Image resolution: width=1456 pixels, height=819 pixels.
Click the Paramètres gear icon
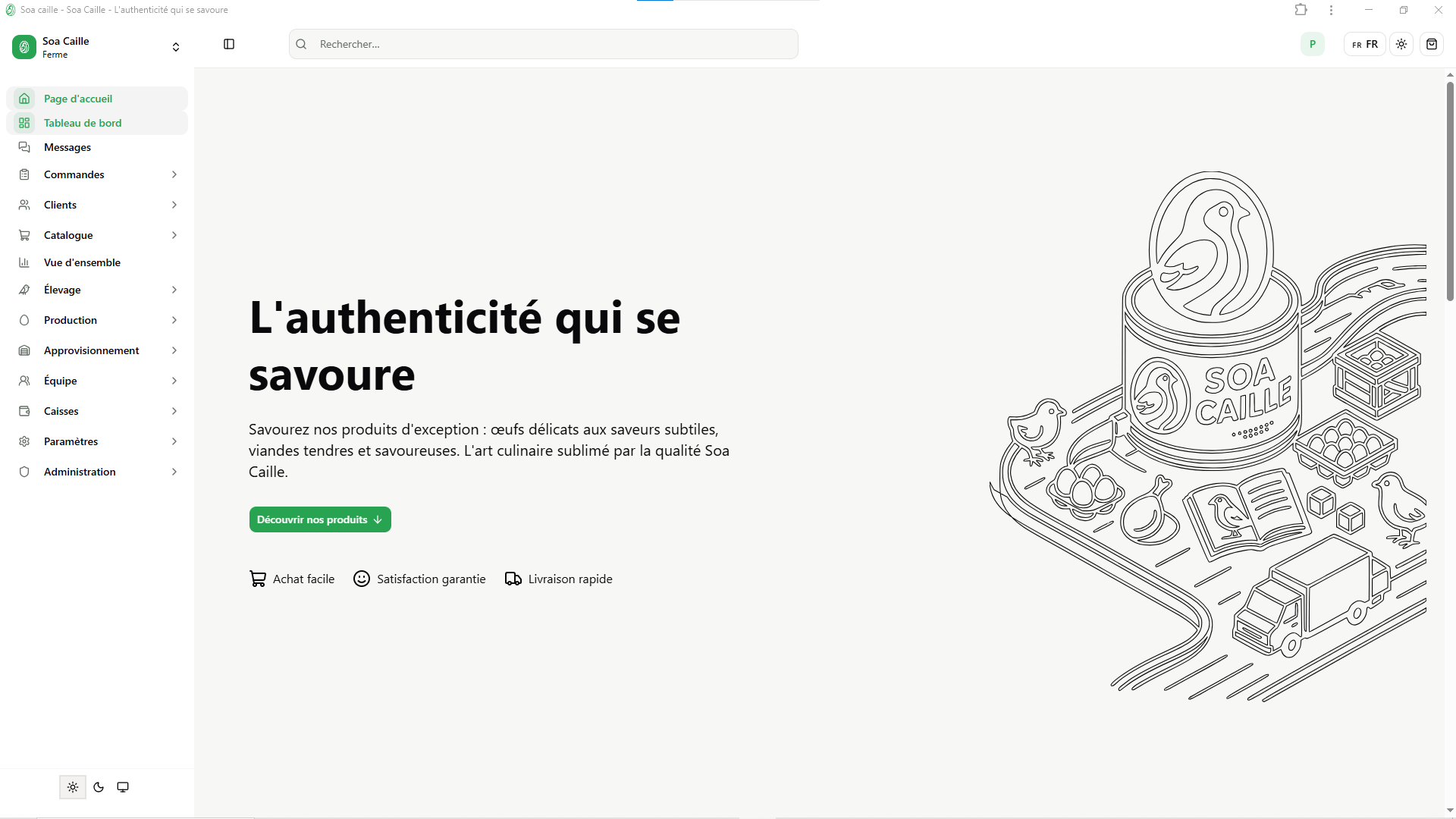[x=24, y=441]
